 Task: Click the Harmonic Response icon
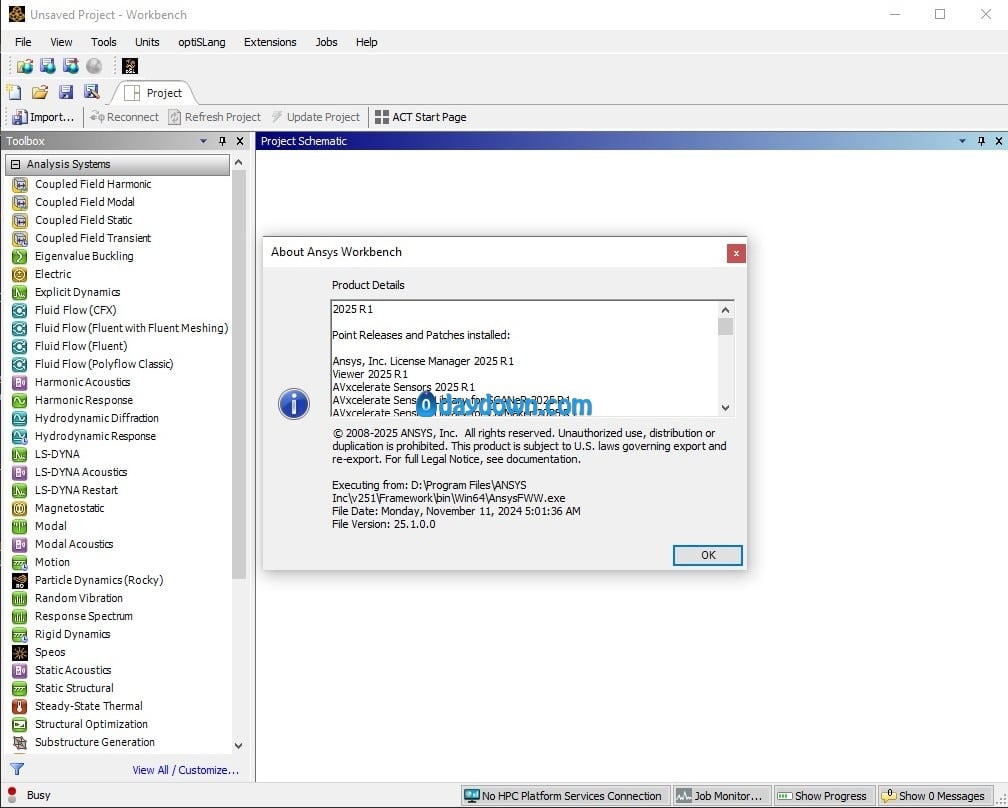pyautogui.click(x=20, y=400)
